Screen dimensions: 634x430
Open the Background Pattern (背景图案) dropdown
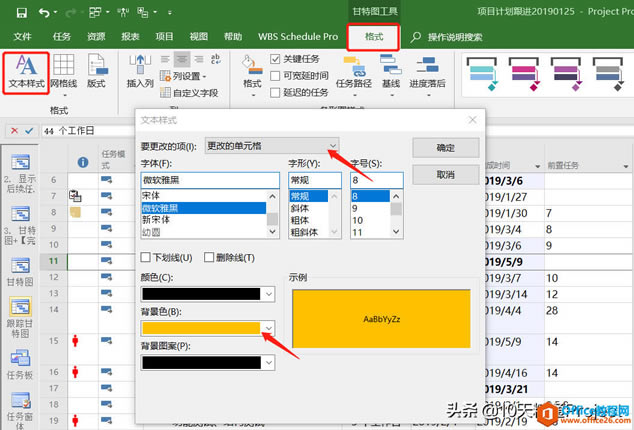click(x=268, y=362)
